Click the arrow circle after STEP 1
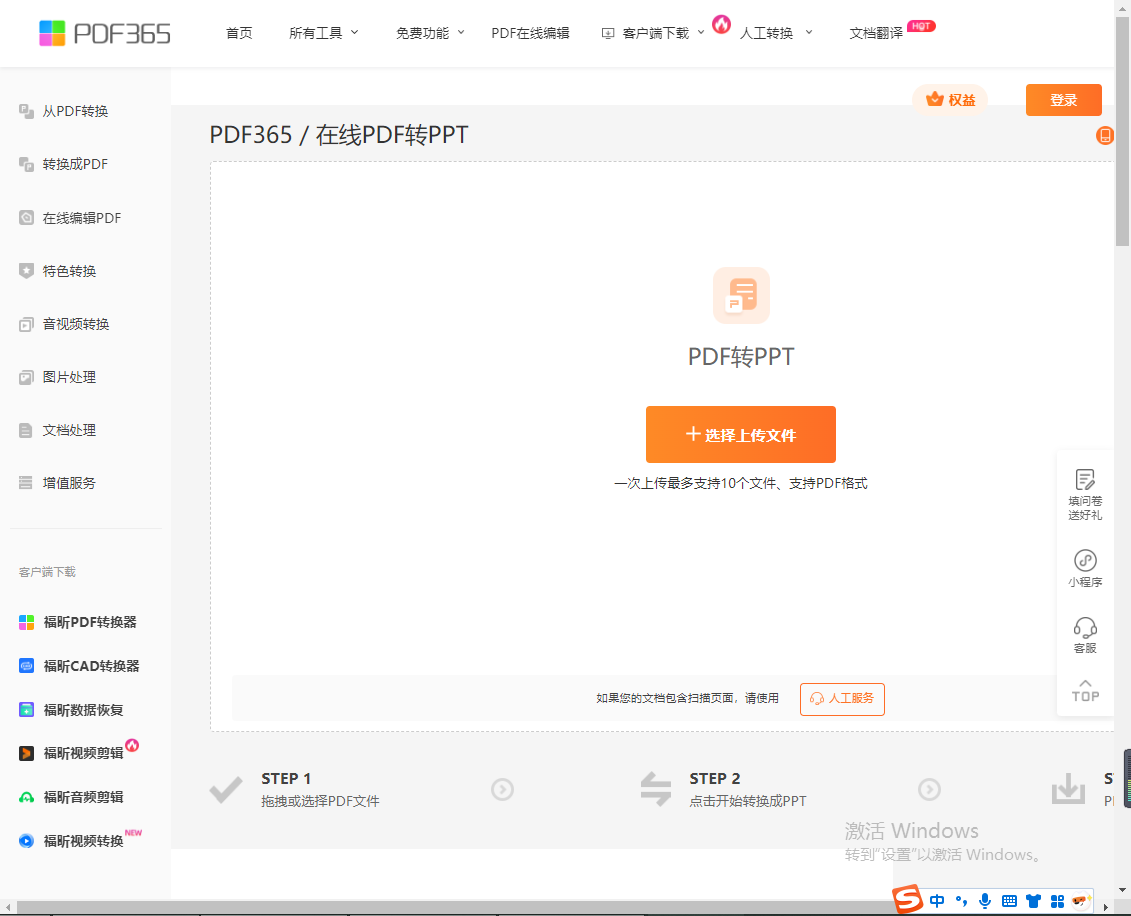1131x916 pixels. coord(503,790)
